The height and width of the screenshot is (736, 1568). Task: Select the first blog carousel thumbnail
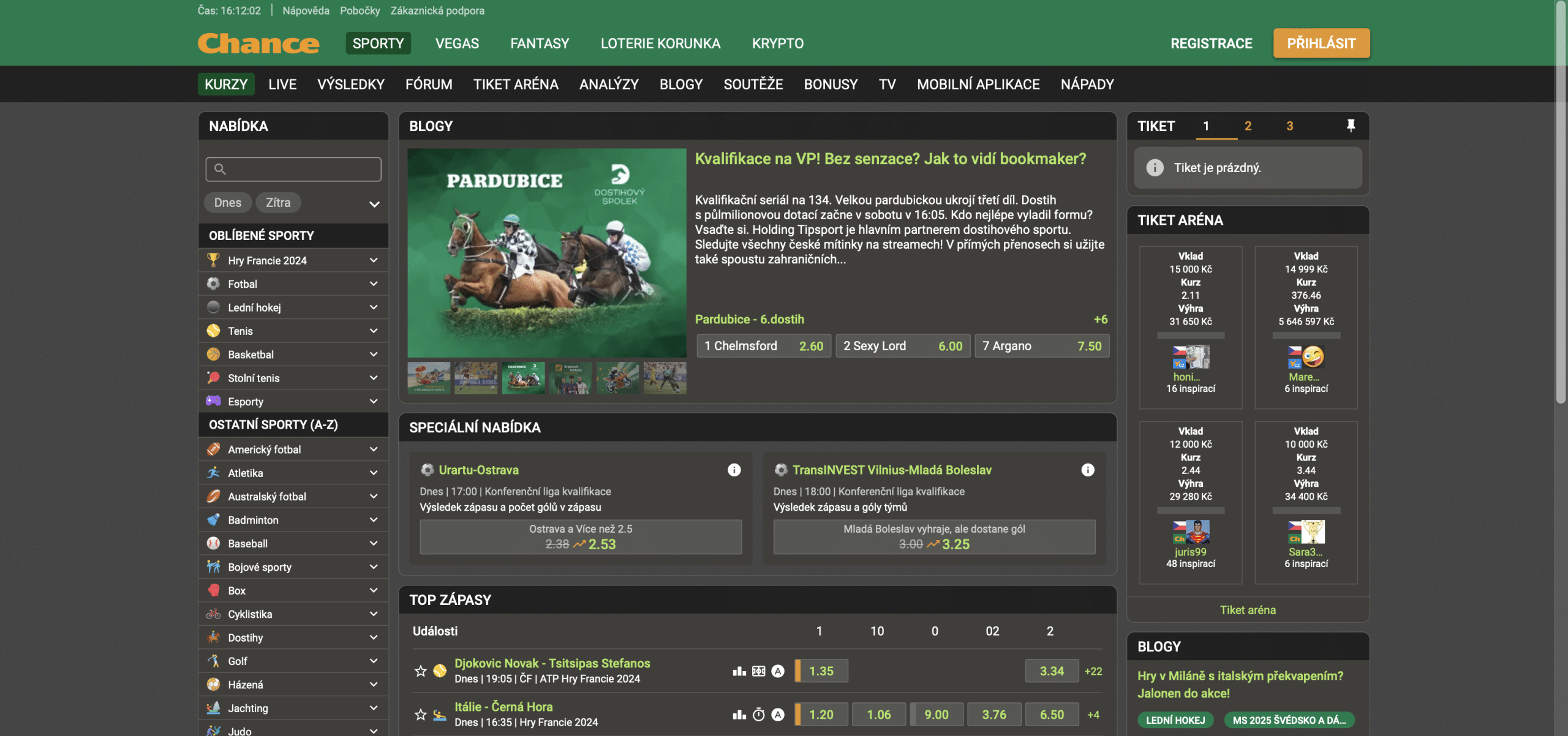pos(429,378)
